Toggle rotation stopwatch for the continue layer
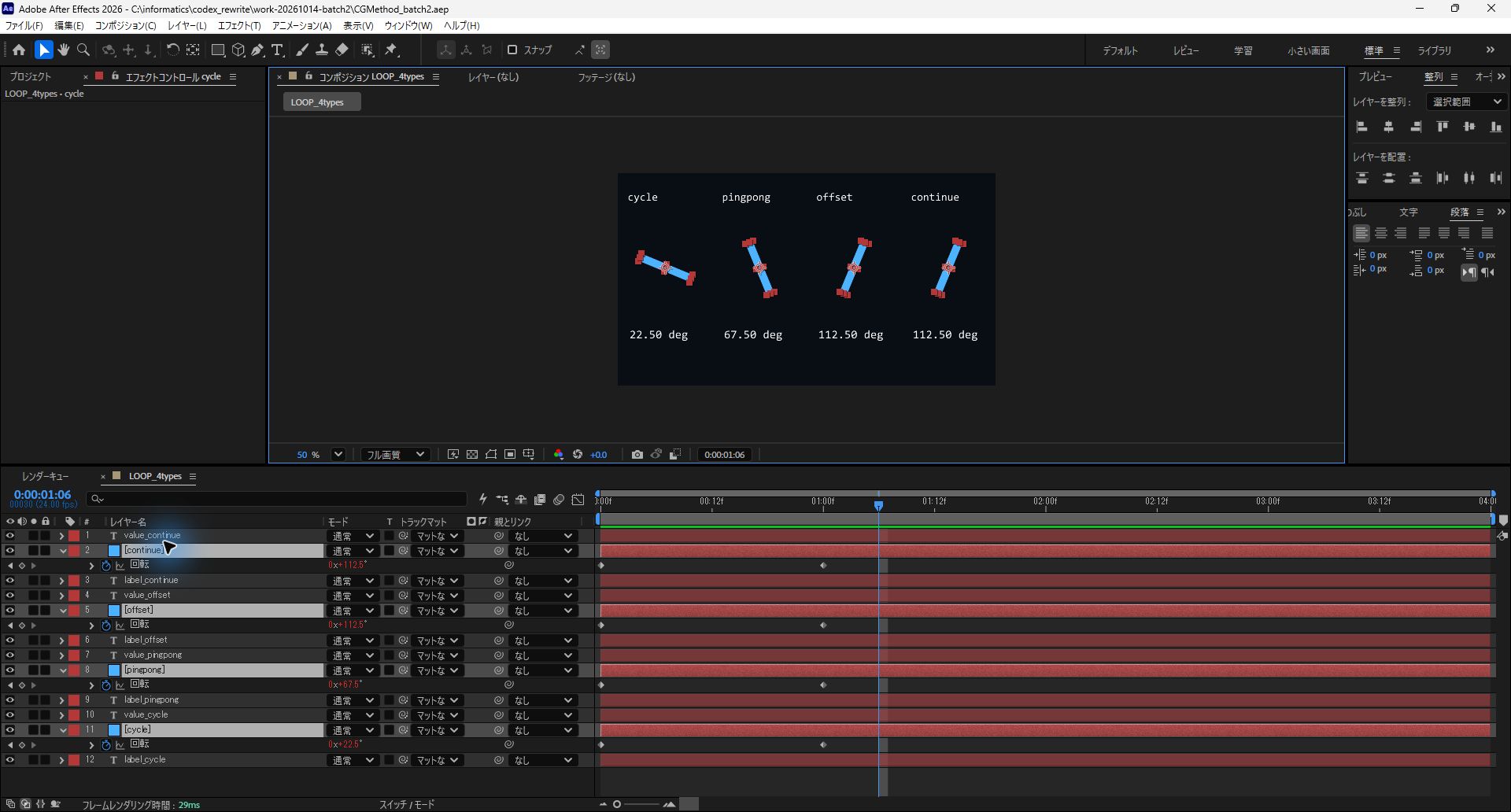The width and height of the screenshot is (1511, 812). [106, 566]
